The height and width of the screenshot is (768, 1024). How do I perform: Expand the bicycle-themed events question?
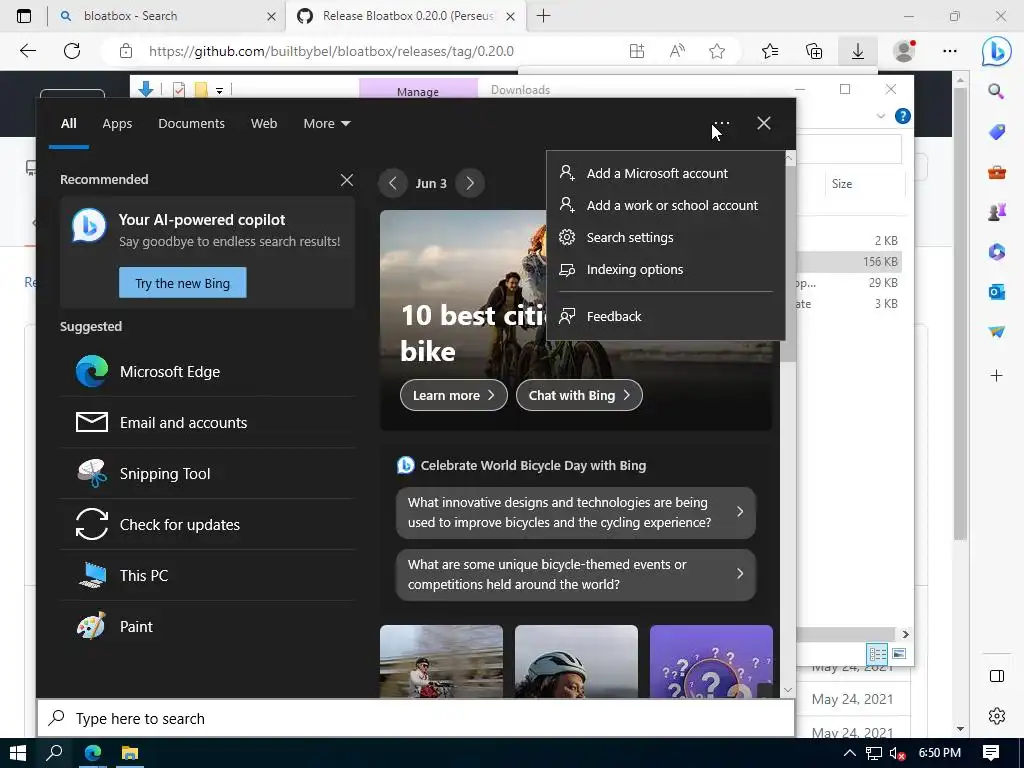[575, 575]
